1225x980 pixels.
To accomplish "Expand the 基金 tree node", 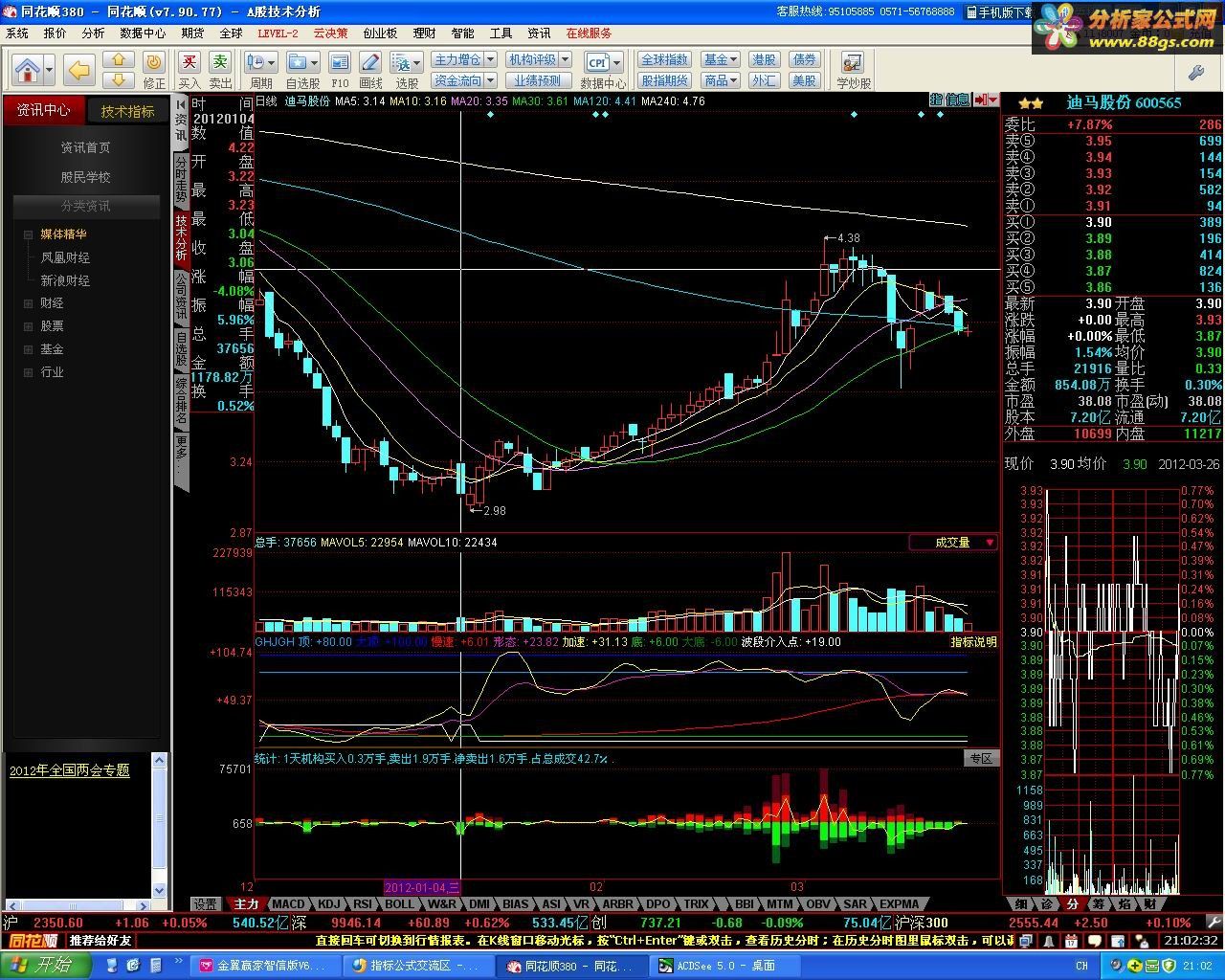I will click(29, 349).
